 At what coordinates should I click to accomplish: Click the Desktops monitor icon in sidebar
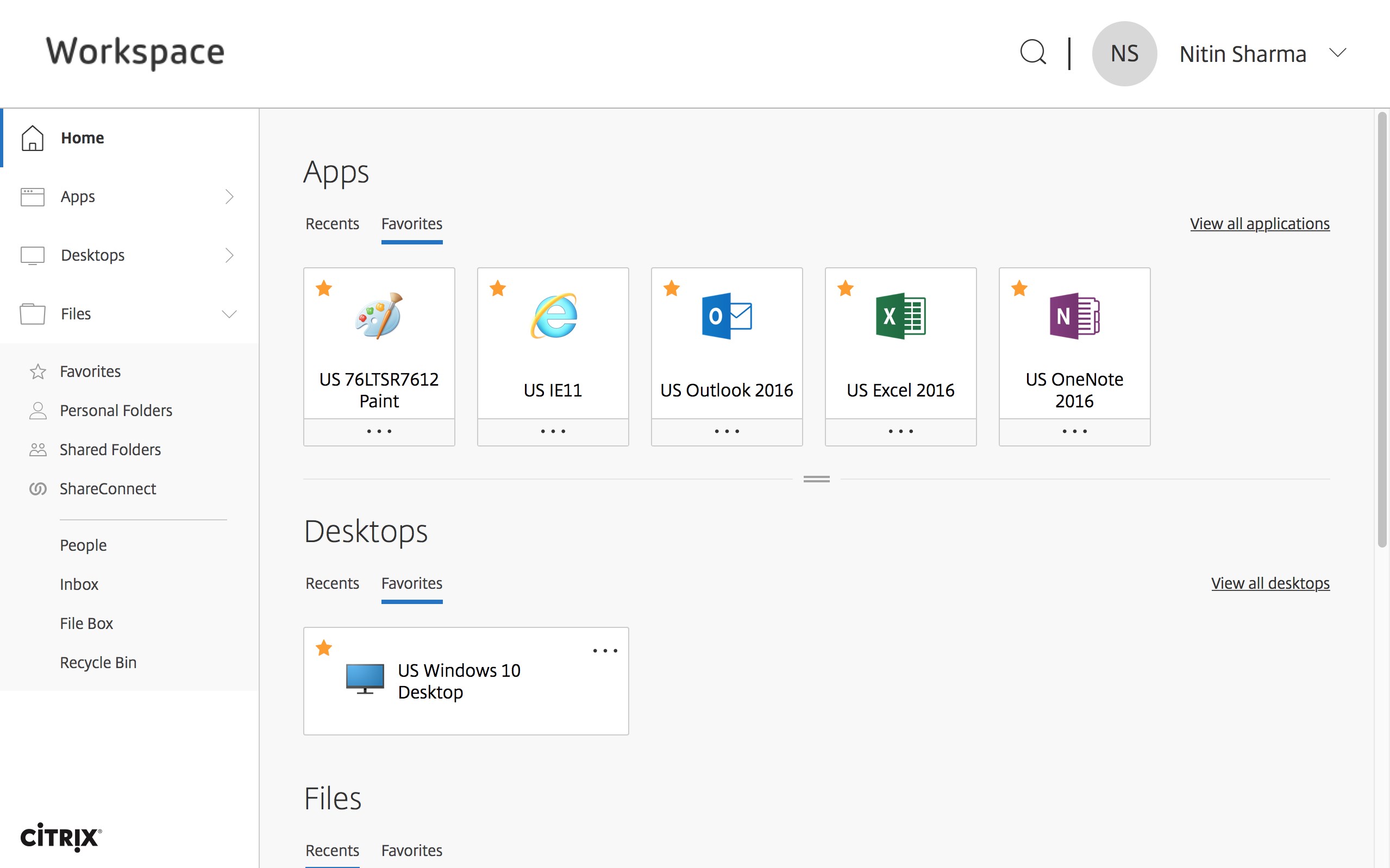[x=32, y=255]
